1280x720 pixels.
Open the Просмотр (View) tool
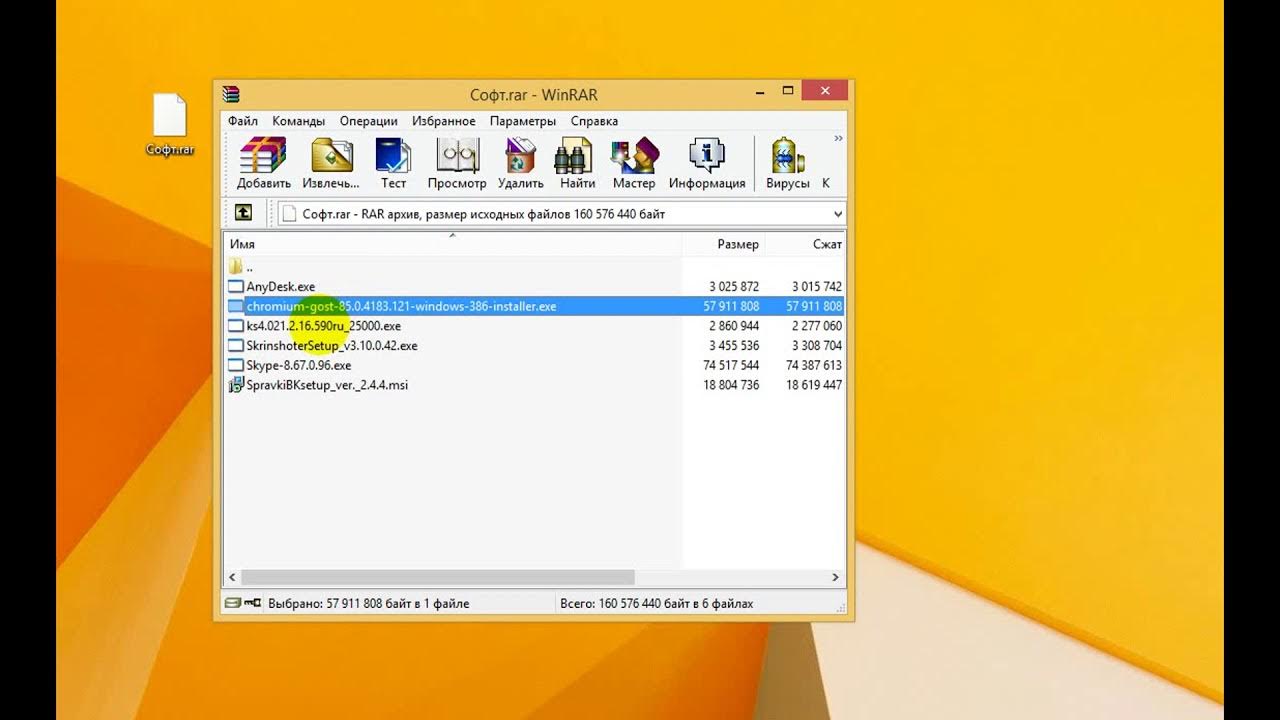pos(457,164)
